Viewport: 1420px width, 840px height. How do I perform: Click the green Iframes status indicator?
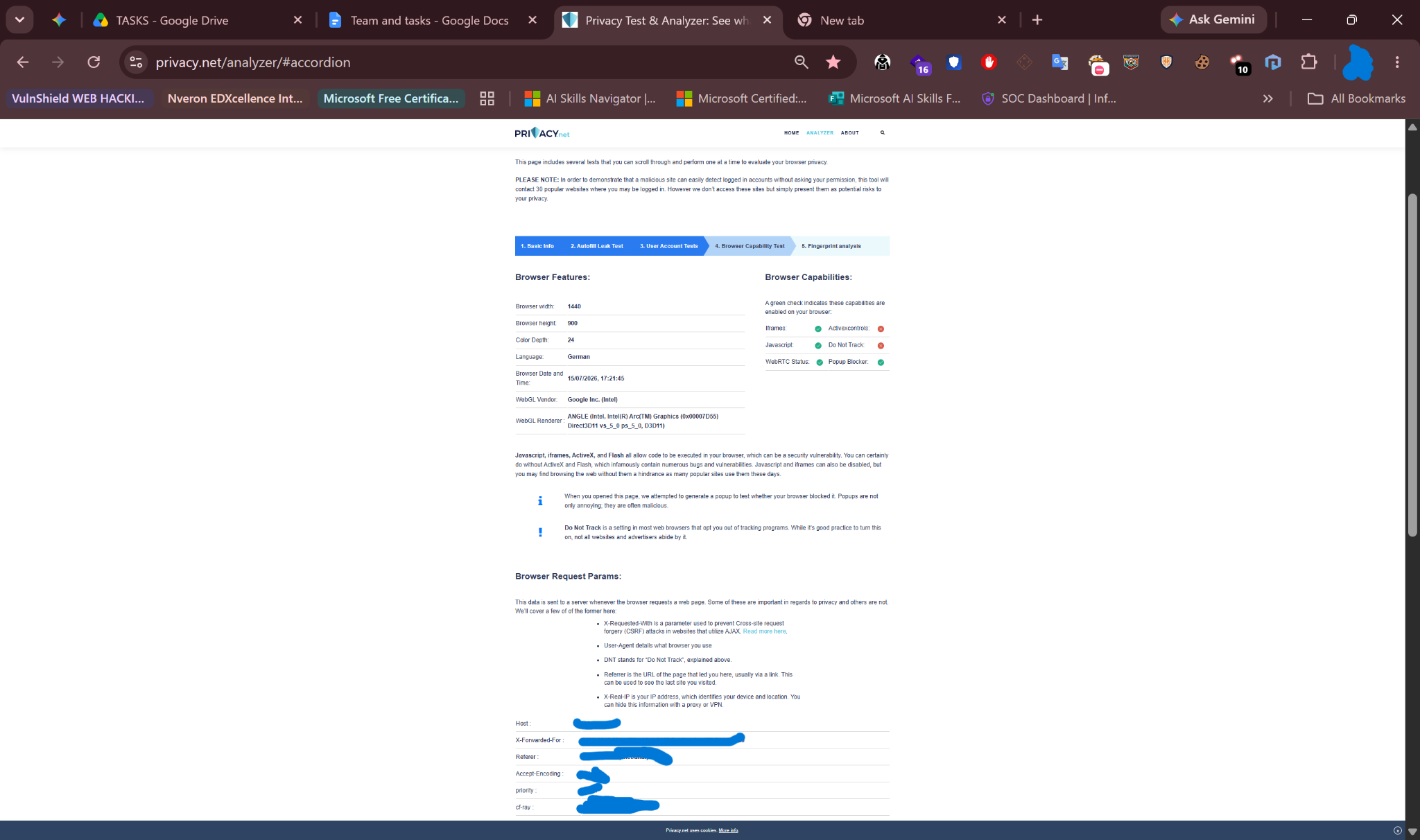pyautogui.click(x=818, y=329)
